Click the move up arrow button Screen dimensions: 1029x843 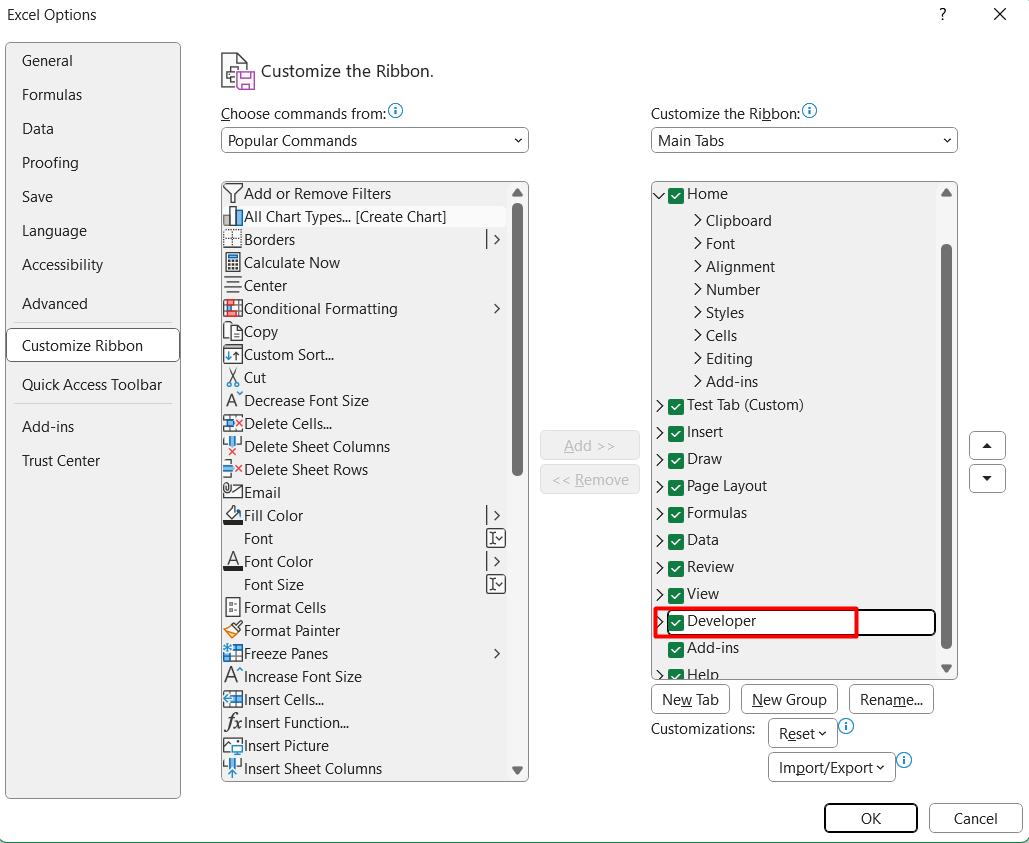[x=987, y=445]
